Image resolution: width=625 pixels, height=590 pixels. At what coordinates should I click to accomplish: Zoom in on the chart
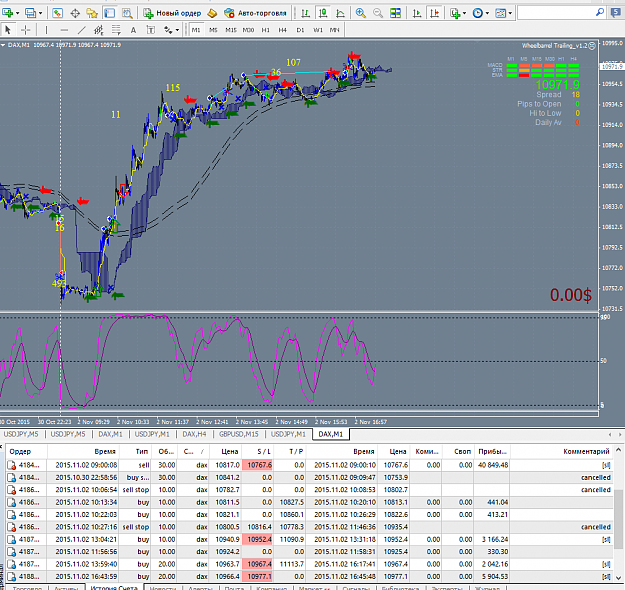tap(361, 13)
